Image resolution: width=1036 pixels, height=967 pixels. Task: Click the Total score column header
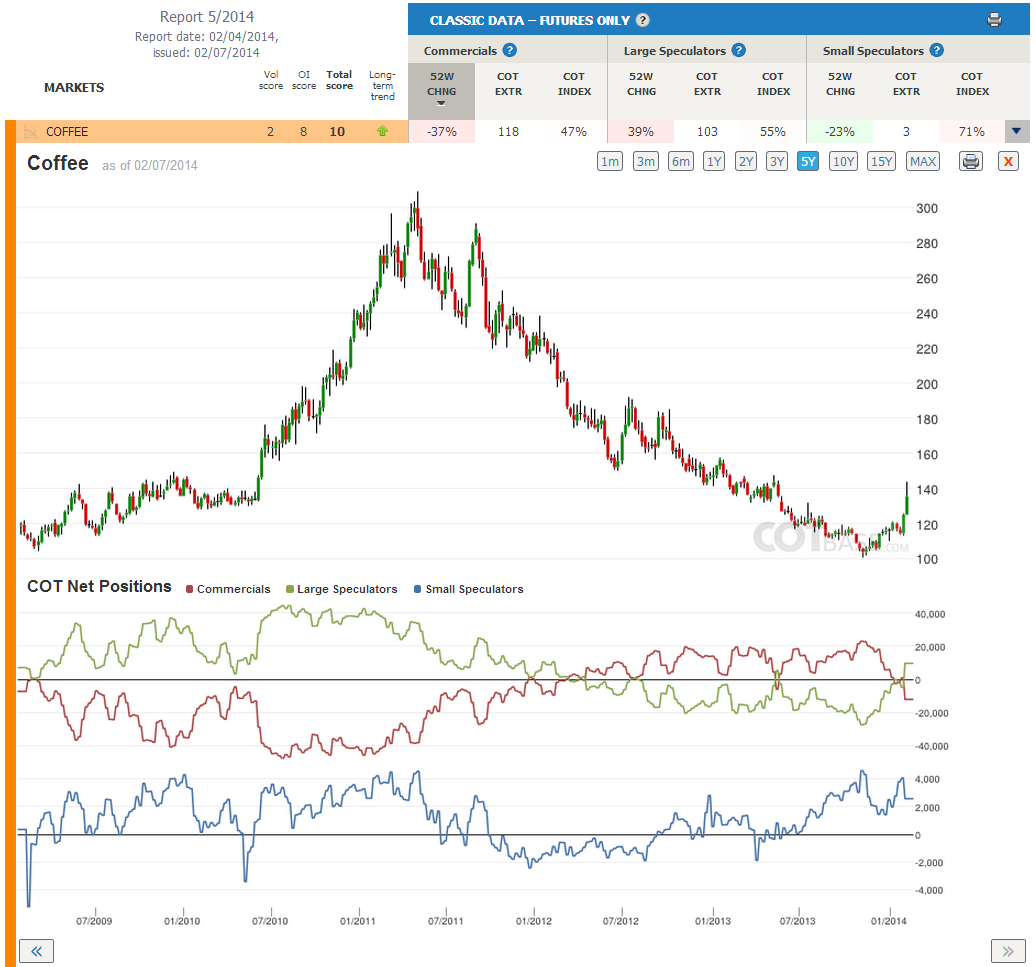(x=339, y=80)
